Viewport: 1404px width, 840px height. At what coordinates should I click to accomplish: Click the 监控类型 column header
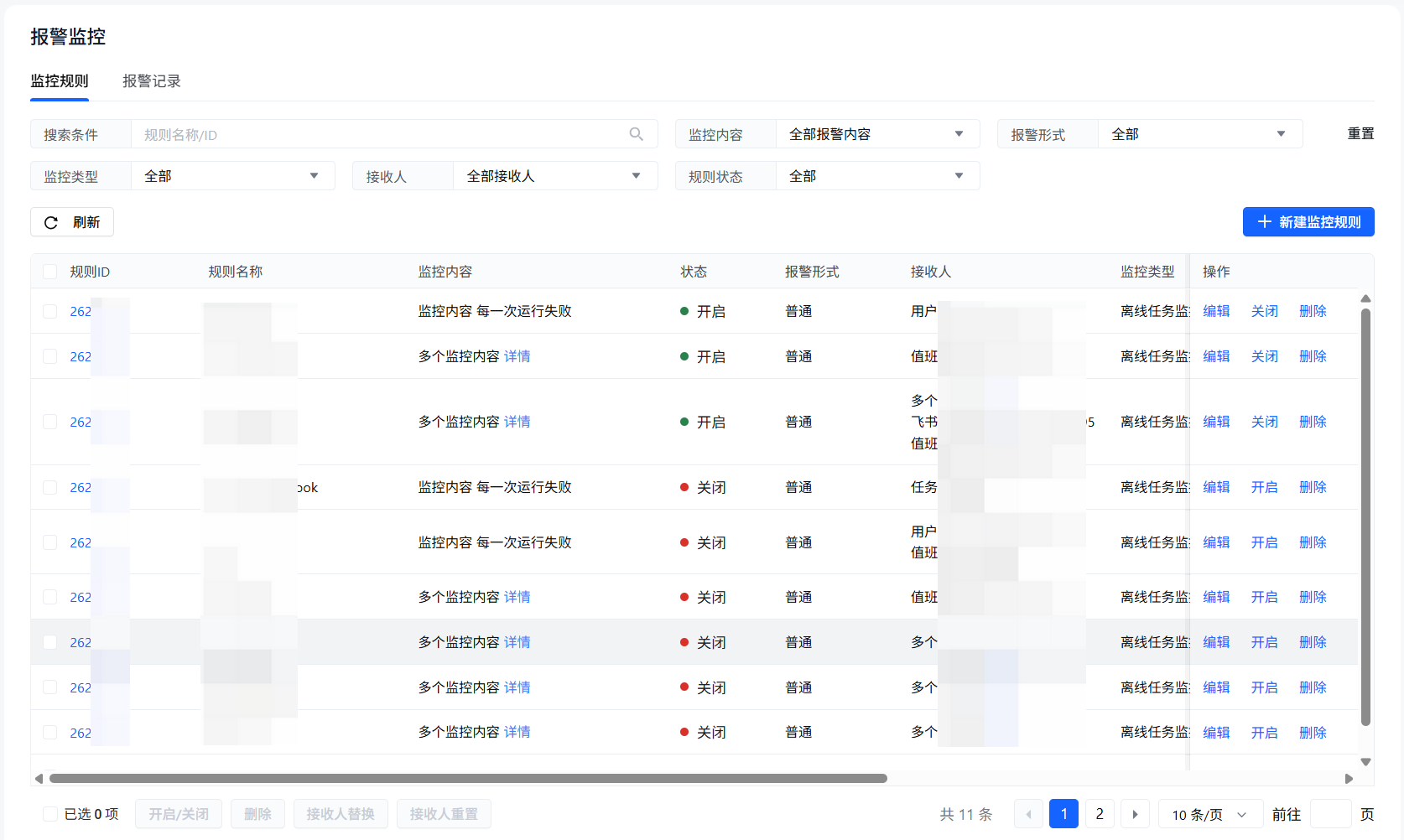(x=1147, y=272)
